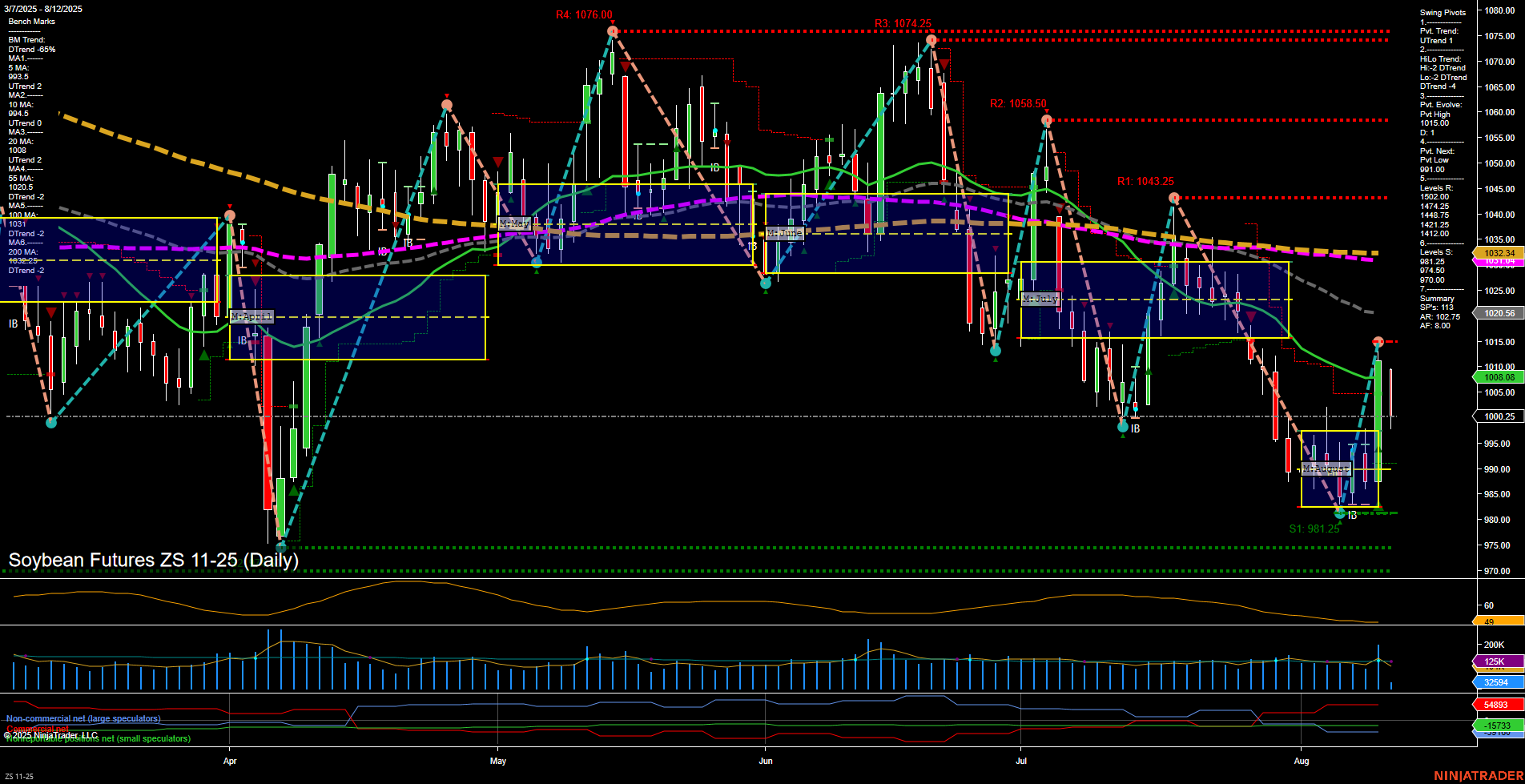Switch to the ZS 11-25 tab
Image resolution: width=1525 pixels, height=784 pixels.
coord(21,774)
